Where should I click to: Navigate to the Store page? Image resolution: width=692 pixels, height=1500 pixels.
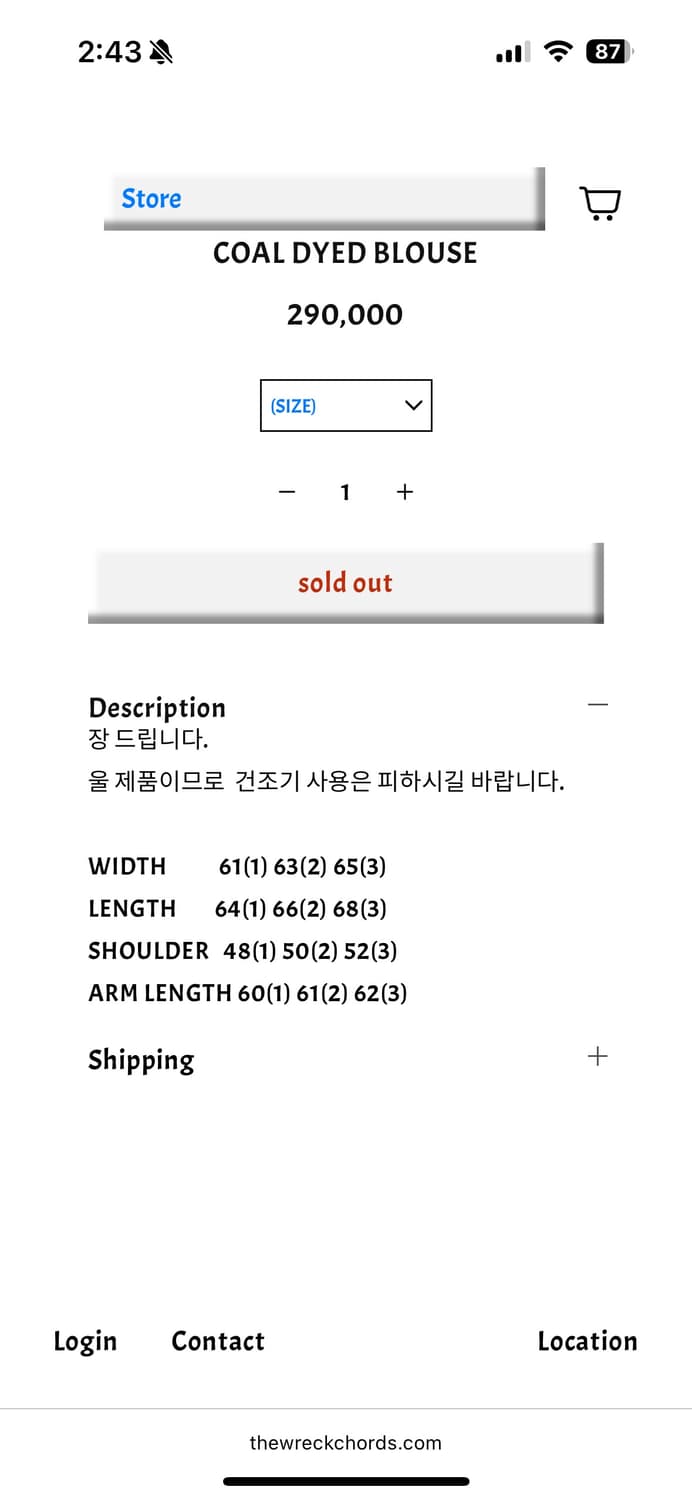[151, 198]
